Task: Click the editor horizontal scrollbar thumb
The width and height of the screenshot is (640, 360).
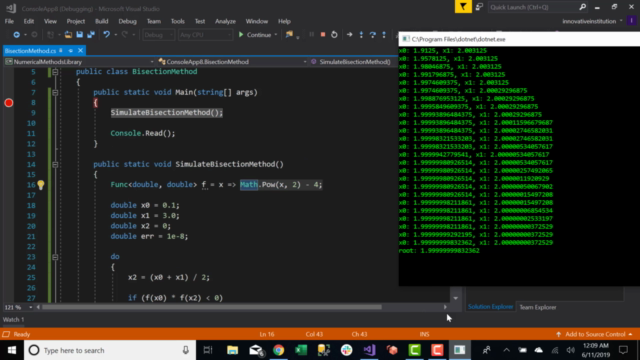Action: coord(212,307)
